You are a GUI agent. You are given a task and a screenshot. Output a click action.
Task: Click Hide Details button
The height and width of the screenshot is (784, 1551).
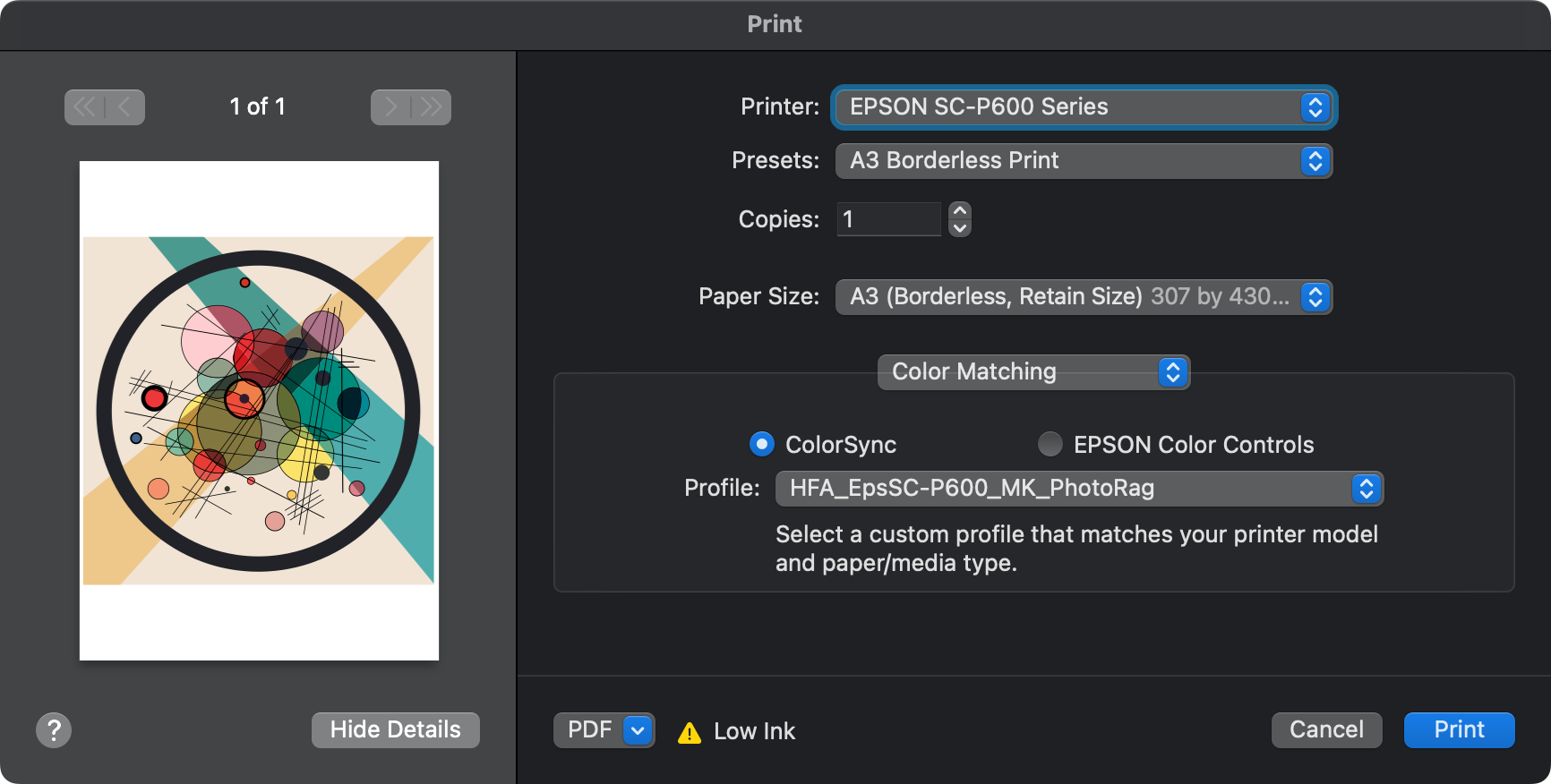(395, 730)
